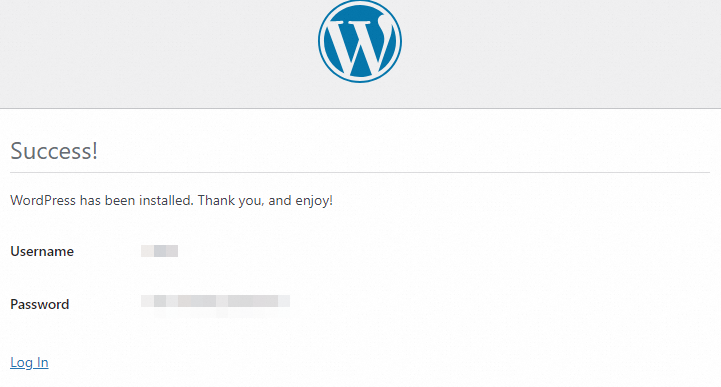
Task: Click the Password label
Action: (x=40, y=304)
